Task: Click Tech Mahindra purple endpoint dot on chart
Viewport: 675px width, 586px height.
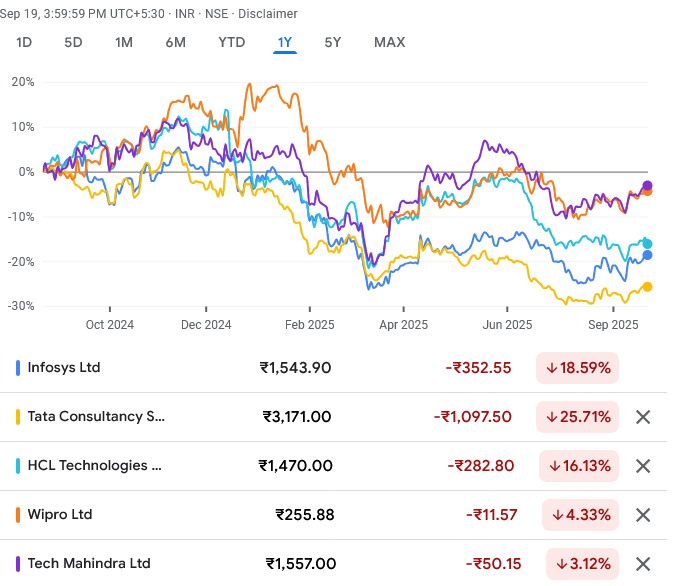Action: [647, 186]
